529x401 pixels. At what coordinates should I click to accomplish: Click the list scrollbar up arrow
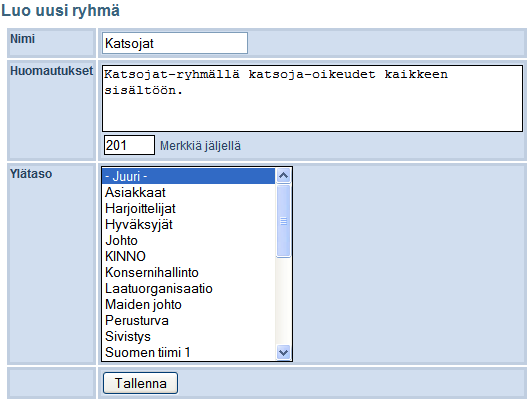[x=283, y=175]
